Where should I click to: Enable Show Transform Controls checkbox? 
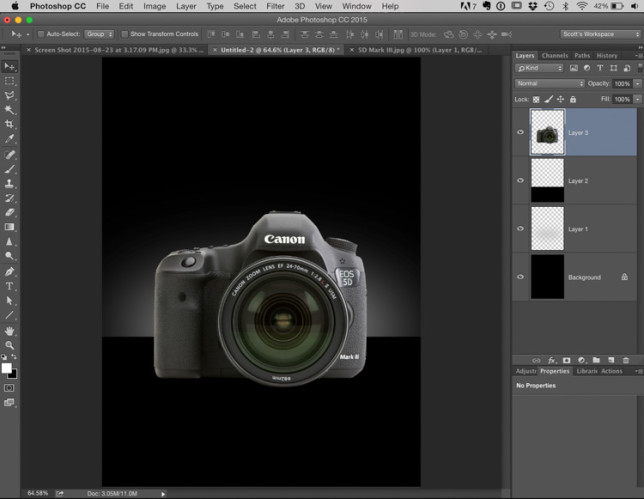[124, 34]
